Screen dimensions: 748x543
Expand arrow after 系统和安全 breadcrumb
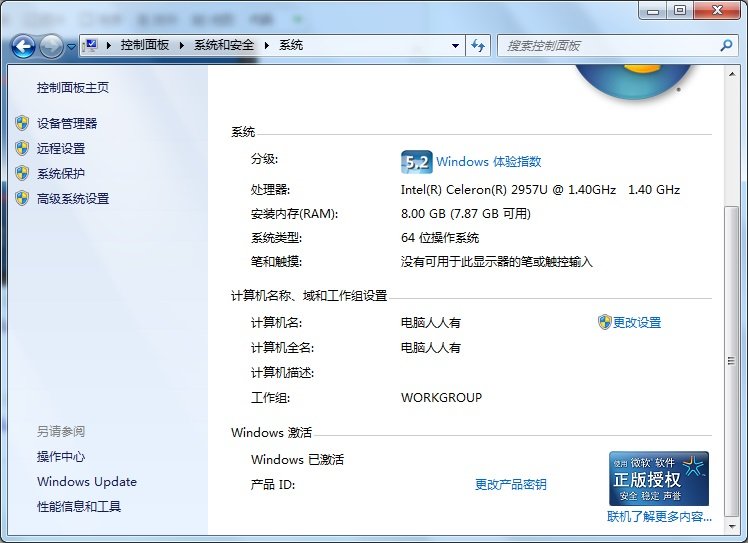point(267,46)
